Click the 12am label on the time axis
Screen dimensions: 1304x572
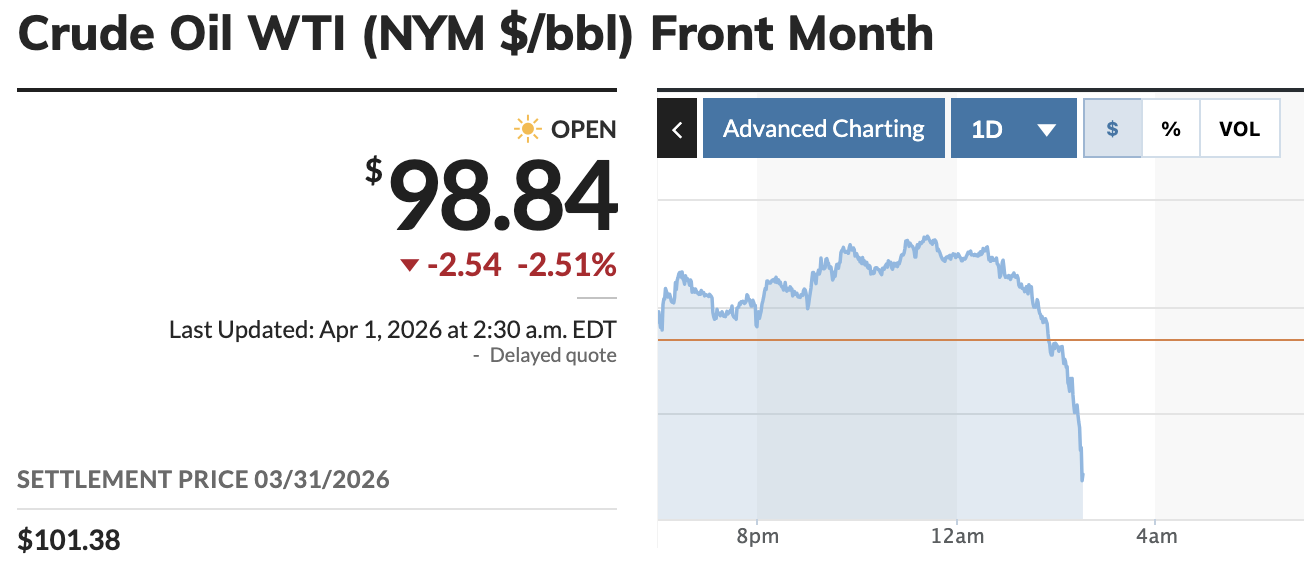[956, 536]
